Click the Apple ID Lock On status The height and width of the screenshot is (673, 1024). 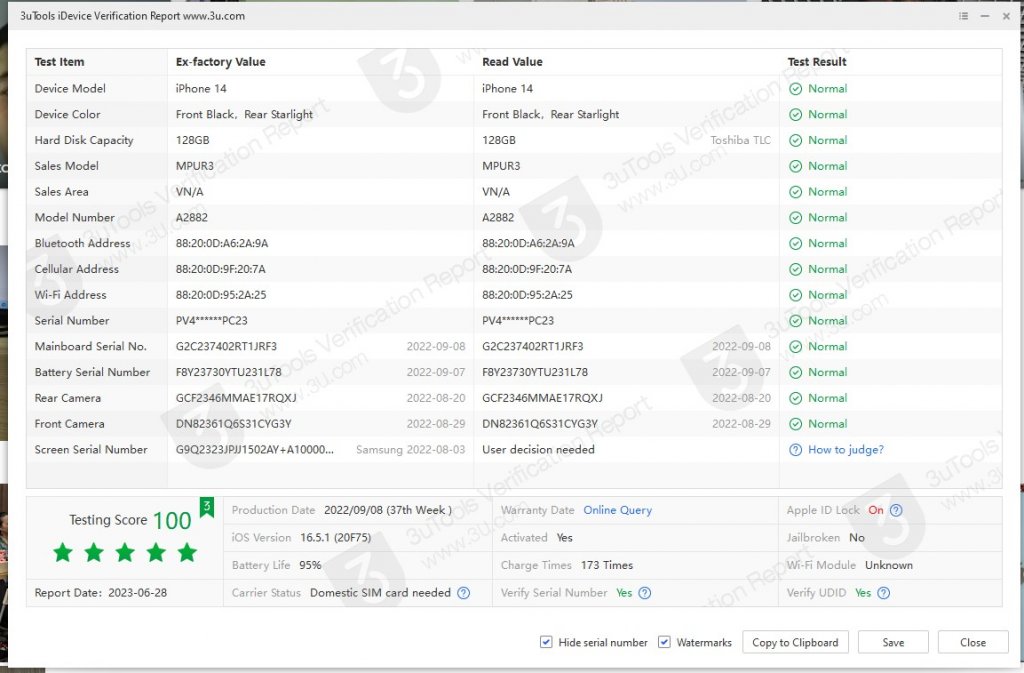pyautogui.click(x=876, y=510)
